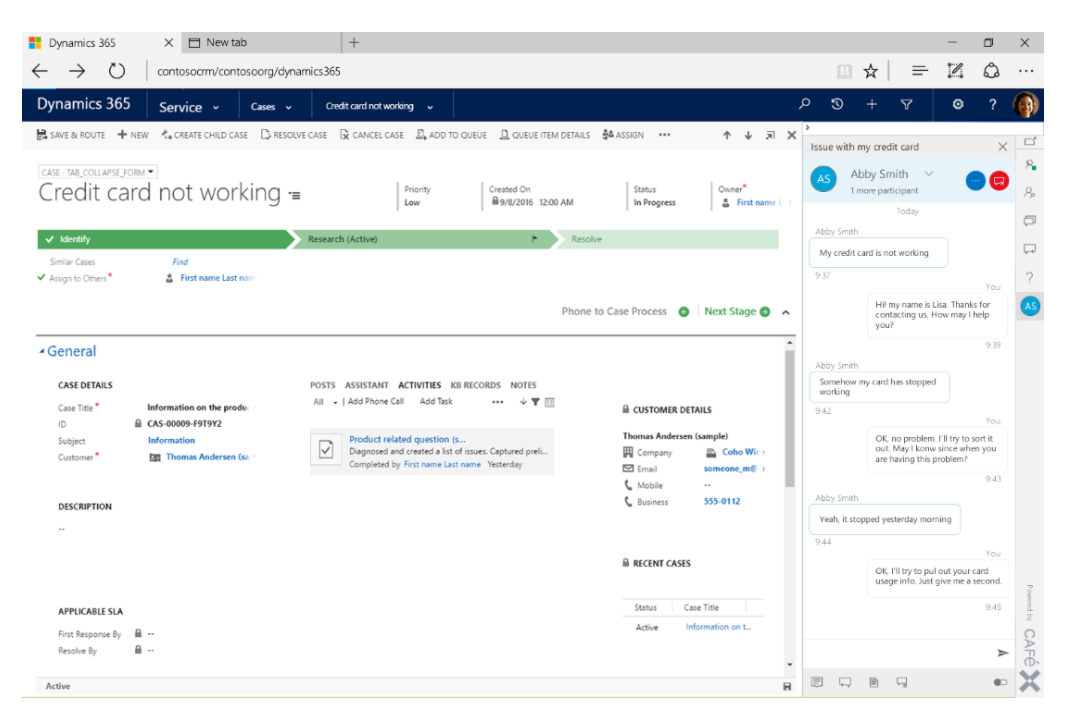Toggle the switch at the bottom of the chat panel
This screenshot has width=1070, height=722.
click(1000, 682)
